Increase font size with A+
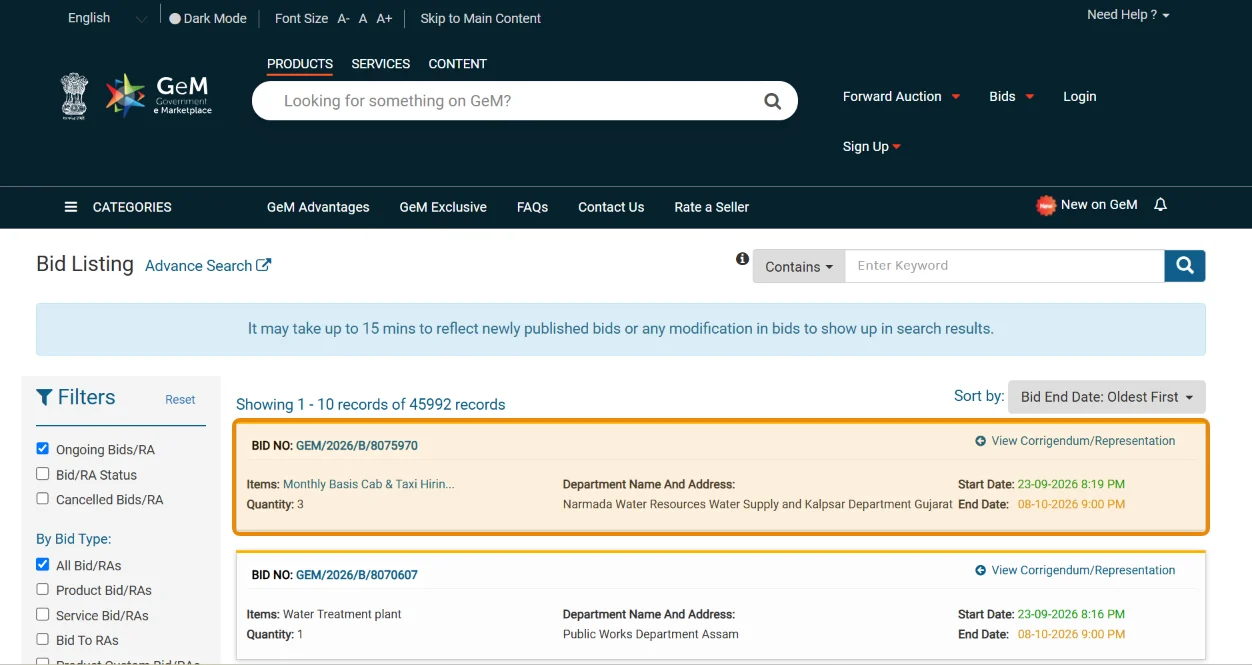1252x665 pixels. point(384,18)
